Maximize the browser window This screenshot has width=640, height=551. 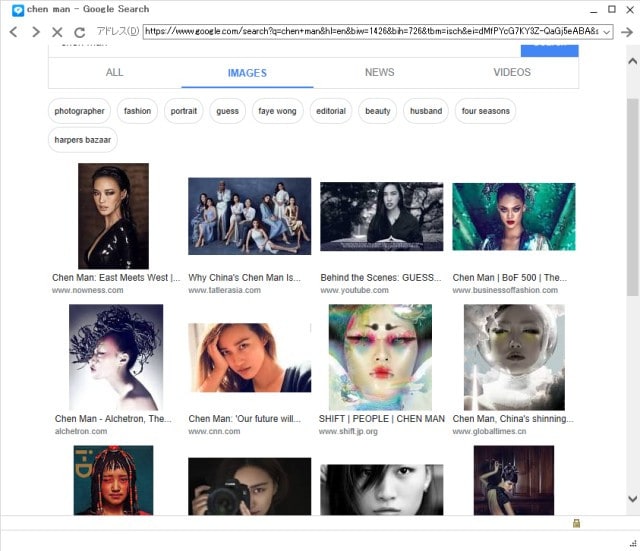pyautogui.click(x=612, y=9)
